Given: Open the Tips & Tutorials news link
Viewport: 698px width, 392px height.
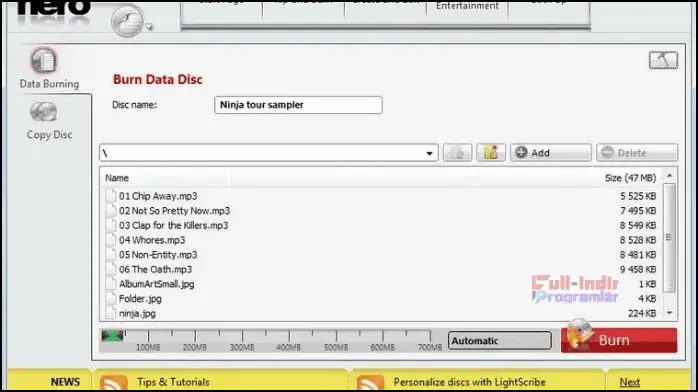Looking at the screenshot, I should pyautogui.click(x=173, y=382).
